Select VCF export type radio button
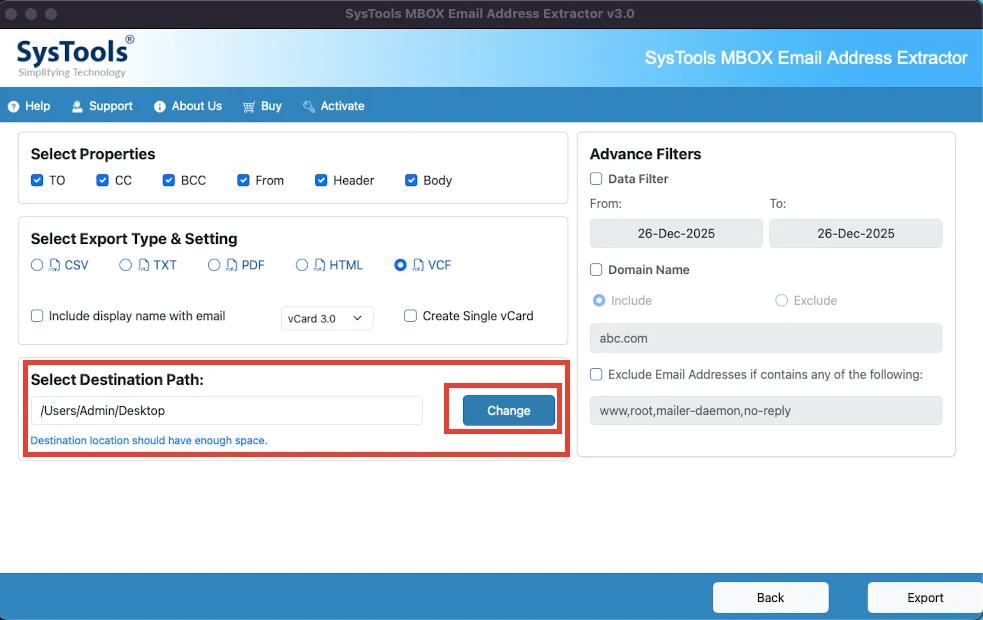 tap(400, 265)
